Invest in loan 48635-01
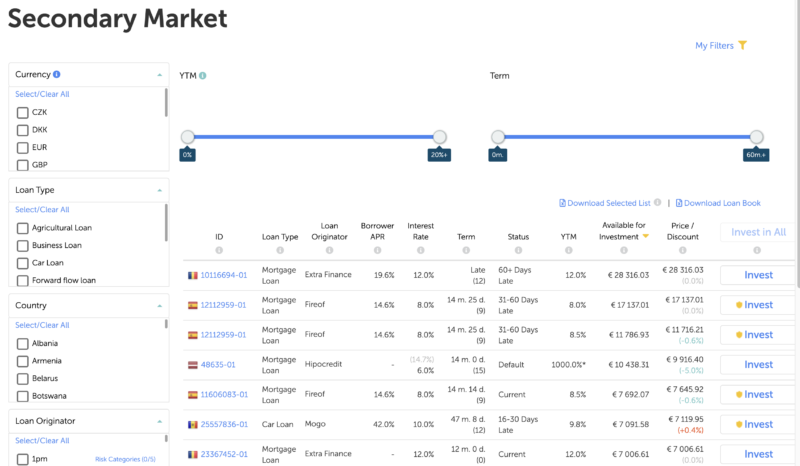The image size is (800, 466). (x=758, y=364)
